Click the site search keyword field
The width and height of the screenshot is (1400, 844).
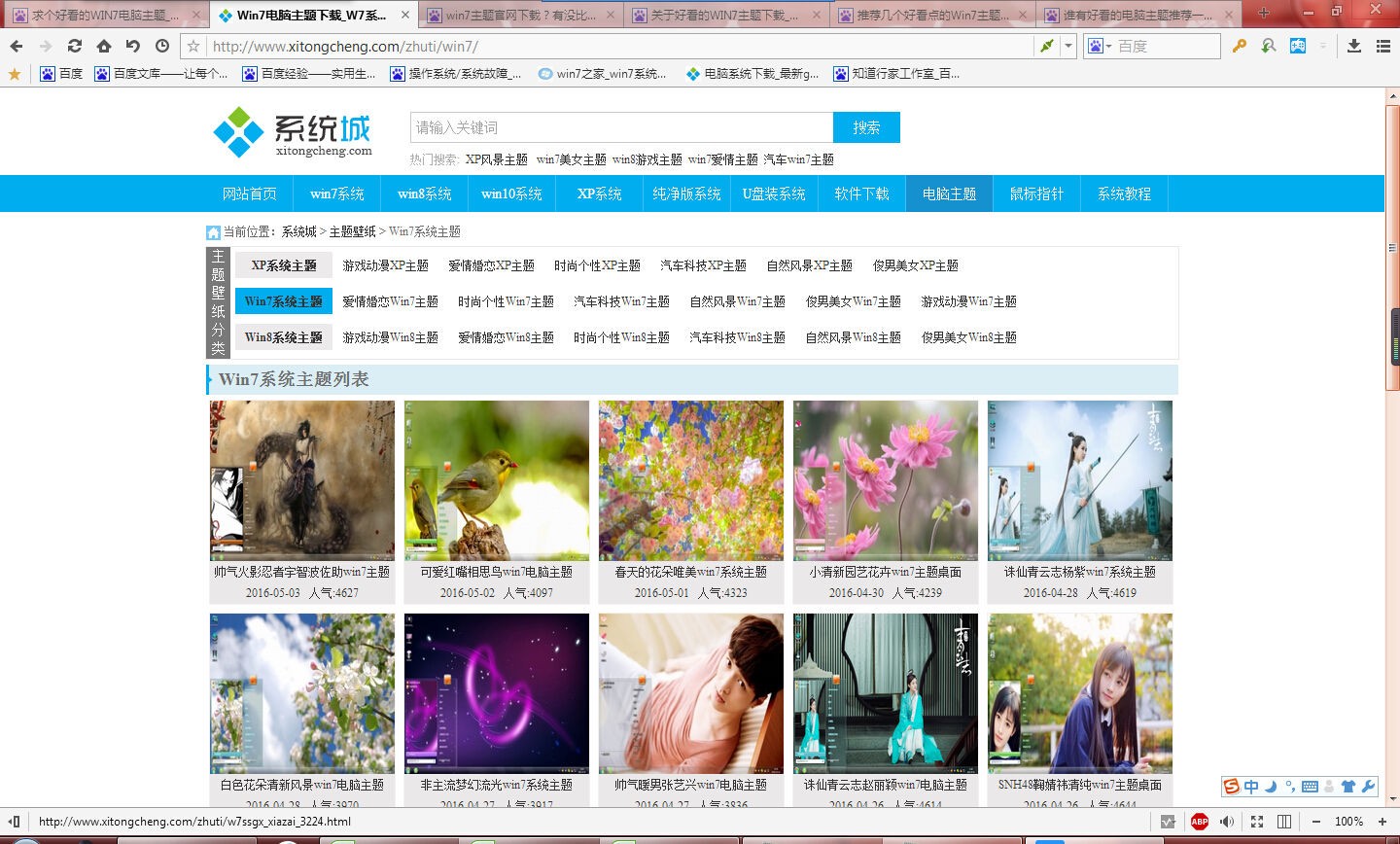click(x=621, y=127)
